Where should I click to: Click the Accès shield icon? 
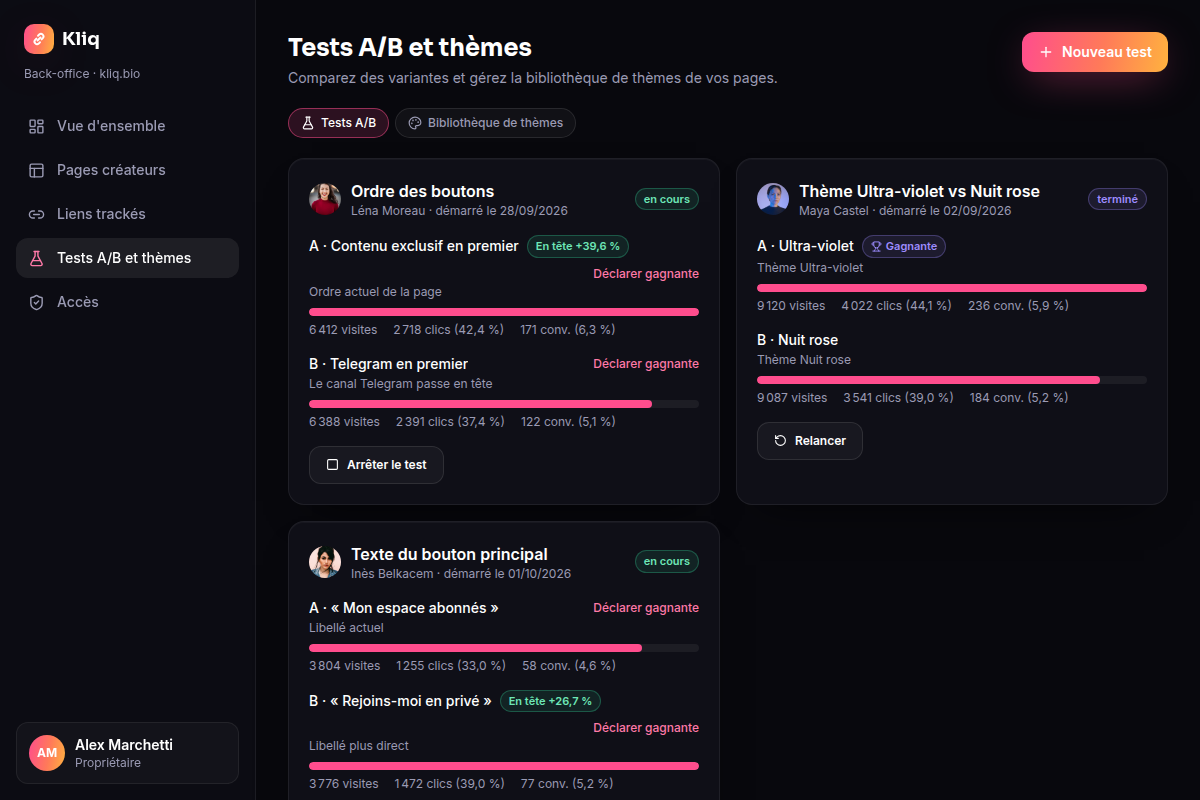click(x=37, y=302)
